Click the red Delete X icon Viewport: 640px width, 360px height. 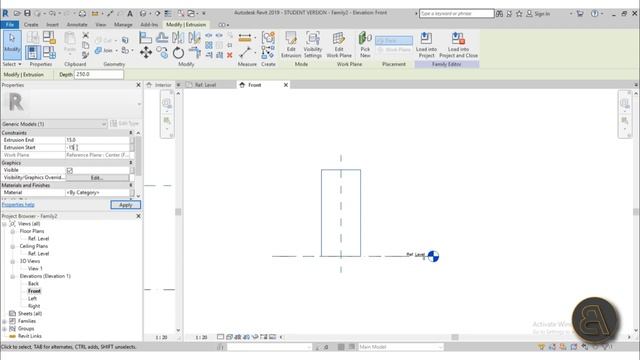(229, 55)
